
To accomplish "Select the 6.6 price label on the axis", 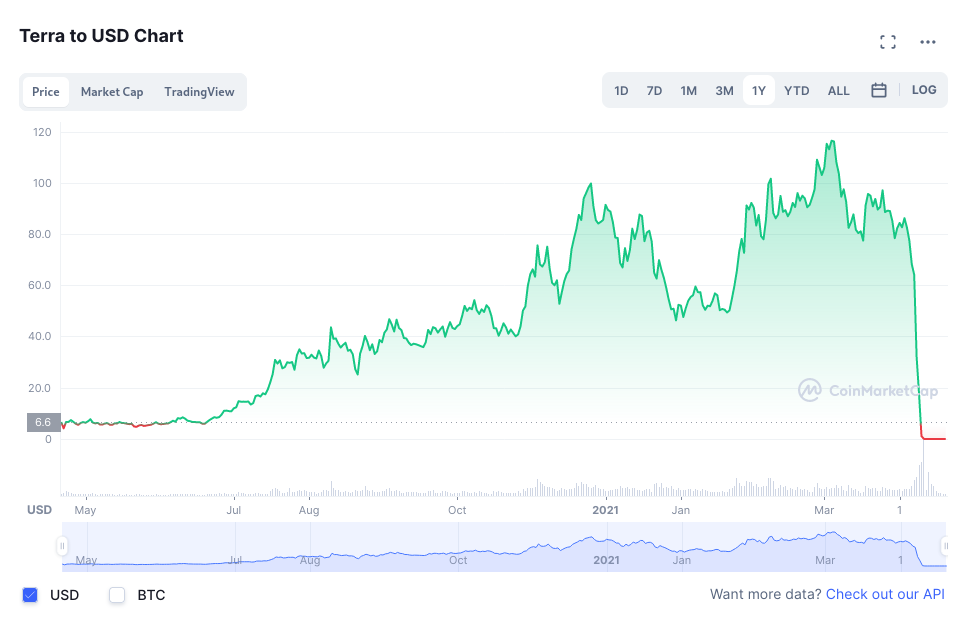I will (x=43, y=422).
